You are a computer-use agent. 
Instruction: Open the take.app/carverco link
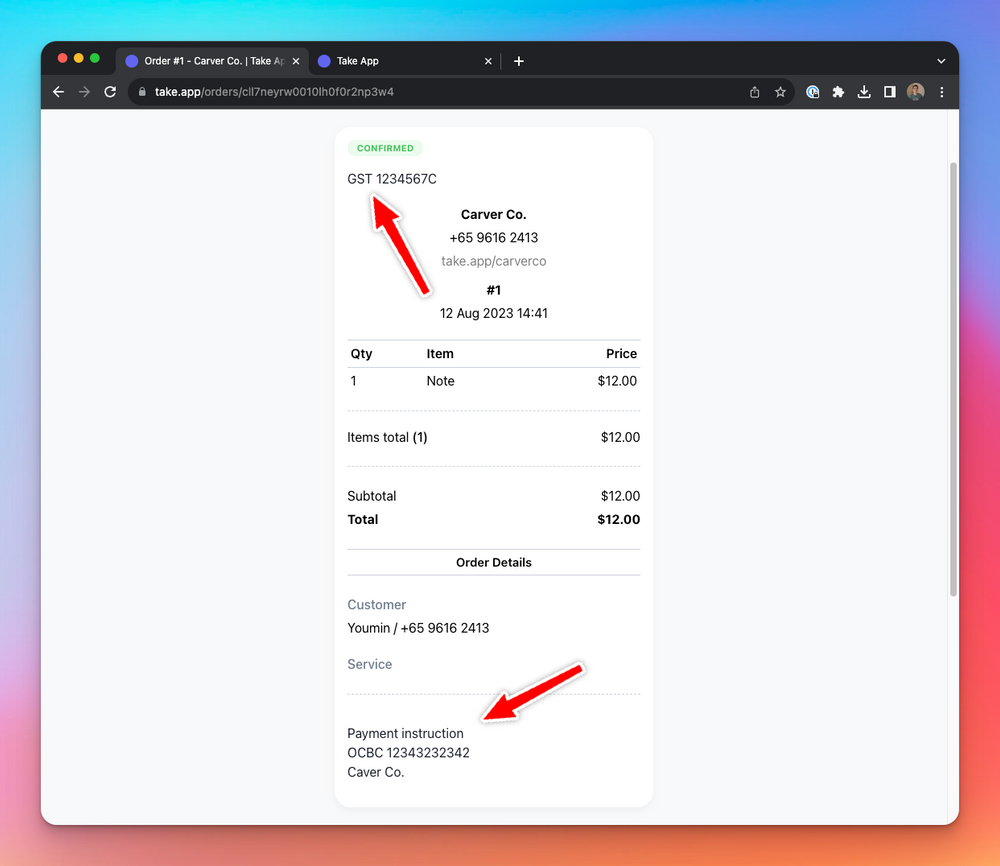tap(494, 261)
